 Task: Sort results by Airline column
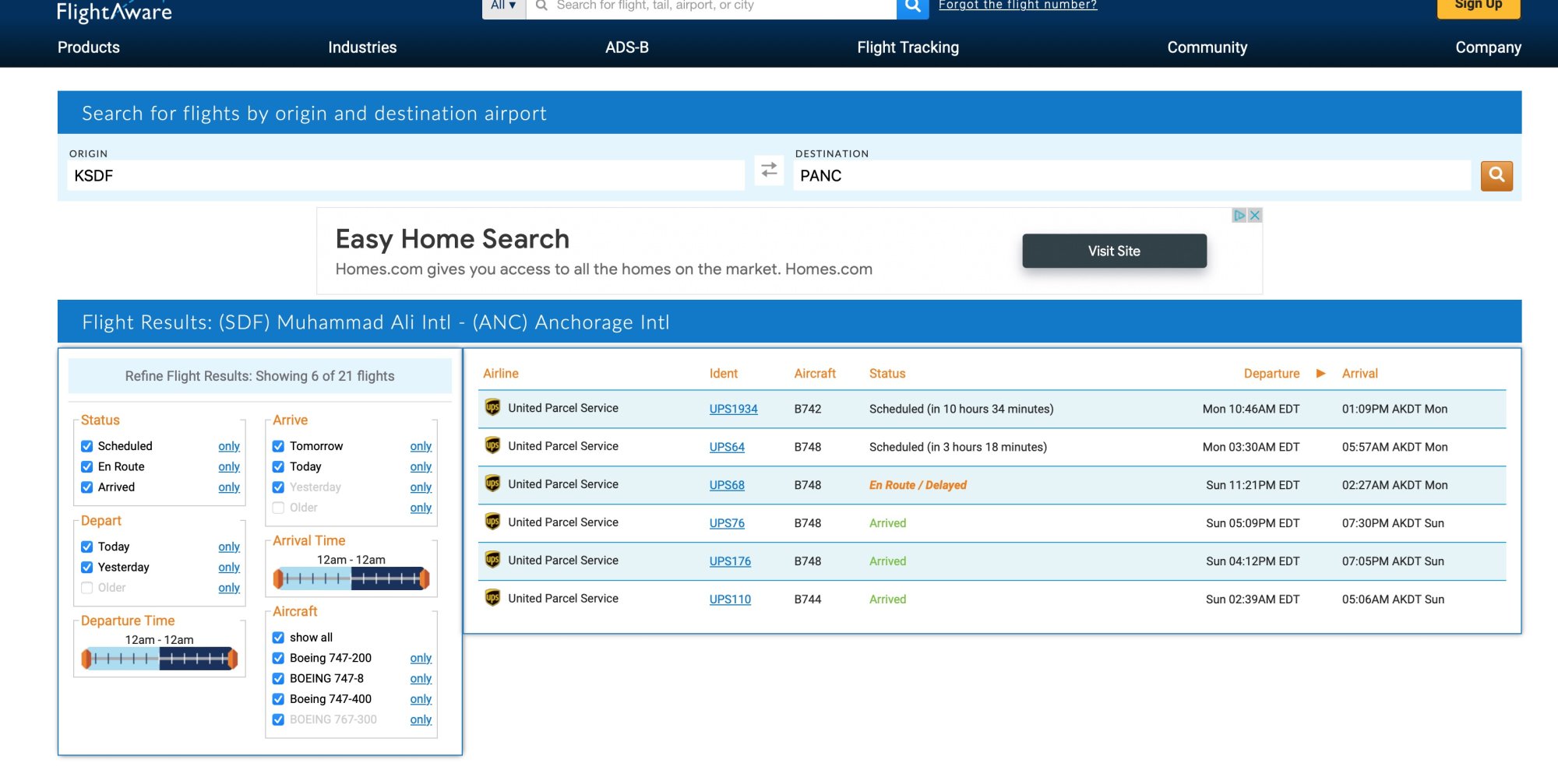coord(501,374)
